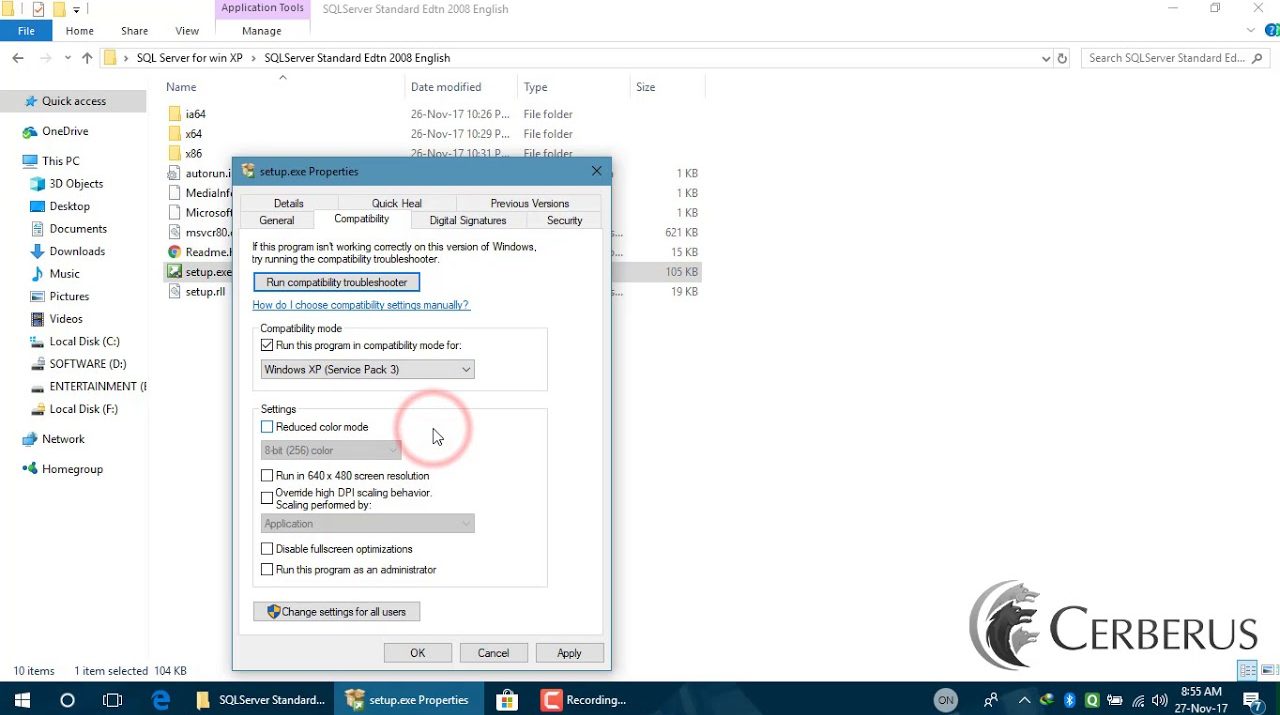Click Run compatibility troubleshooter button
Image resolution: width=1280 pixels, height=715 pixels.
pyautogui.click(x=336, y=282)
